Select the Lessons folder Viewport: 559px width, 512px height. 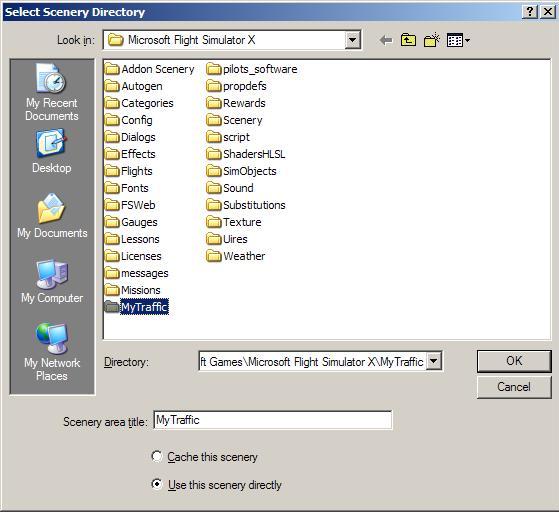pos(133,239)
